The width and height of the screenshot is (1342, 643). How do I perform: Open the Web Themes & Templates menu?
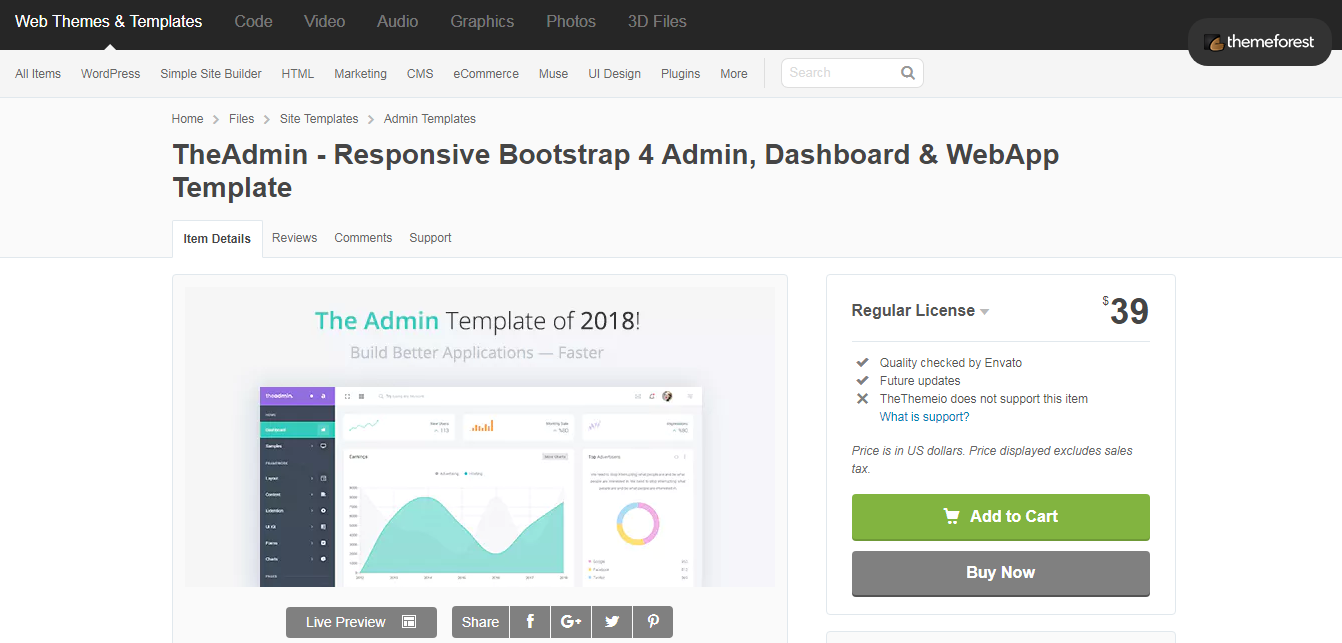point(108,21)
